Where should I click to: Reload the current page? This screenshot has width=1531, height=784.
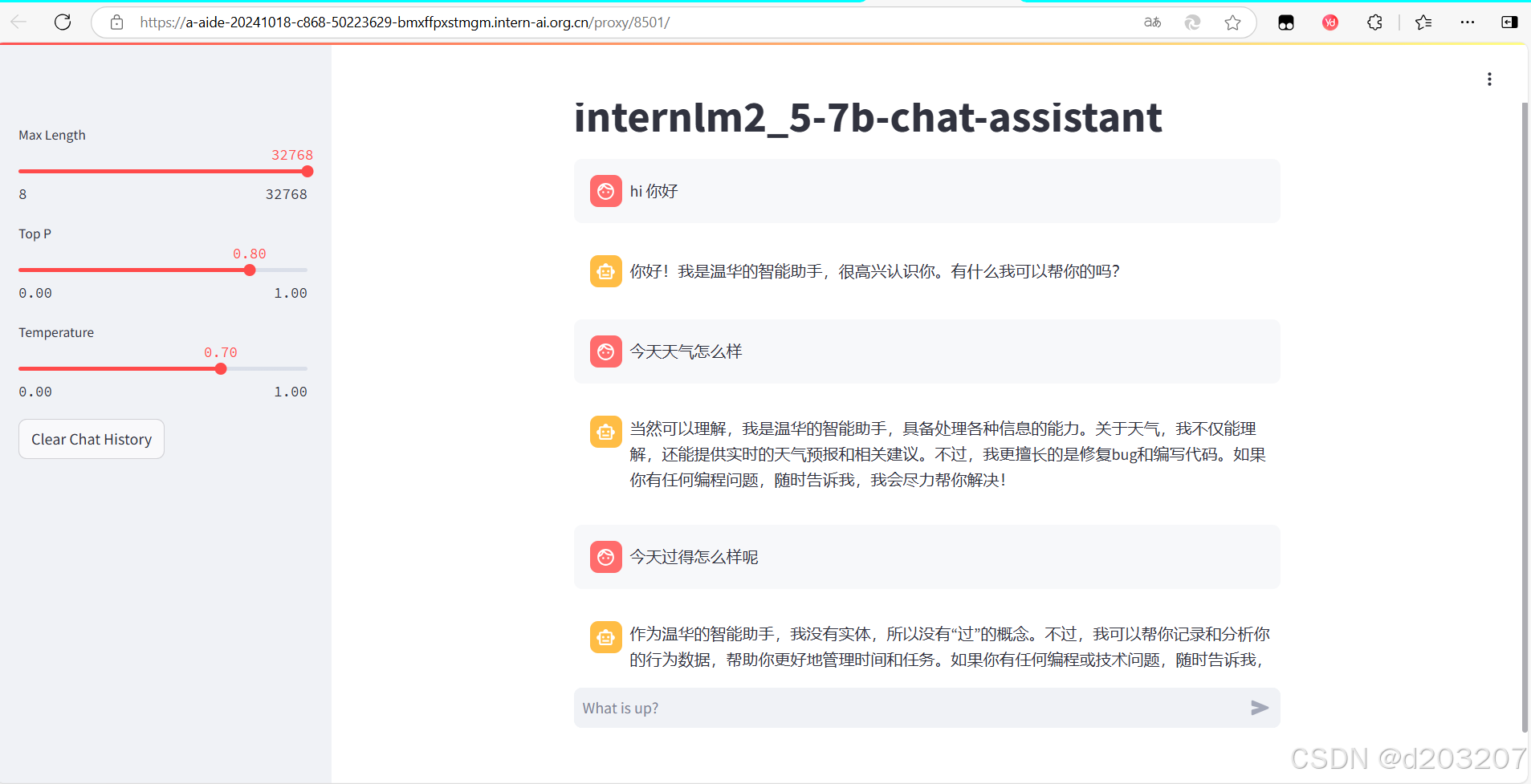pos(63,22)
